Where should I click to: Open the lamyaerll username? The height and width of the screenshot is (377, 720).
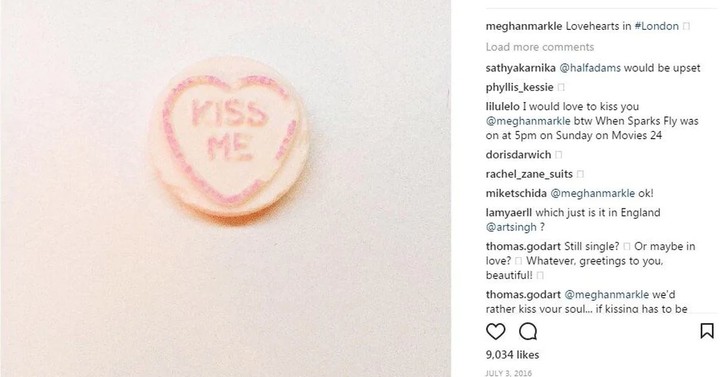509,213
